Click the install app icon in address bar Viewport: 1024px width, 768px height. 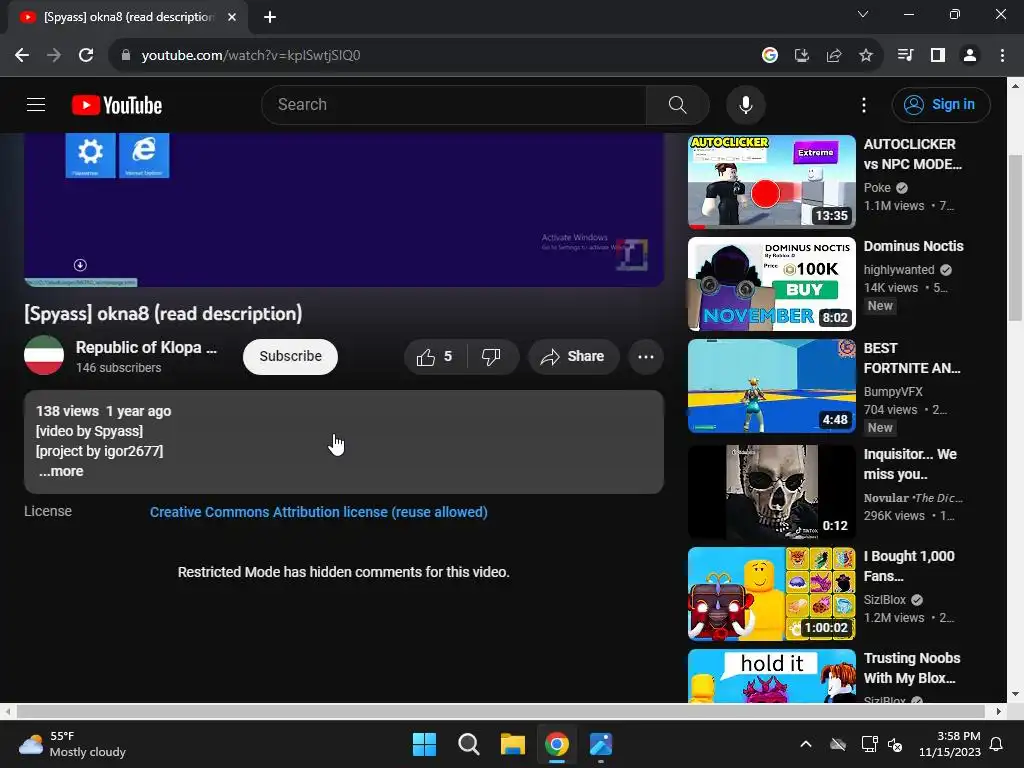pyautogui.click(x=801, y=56)
